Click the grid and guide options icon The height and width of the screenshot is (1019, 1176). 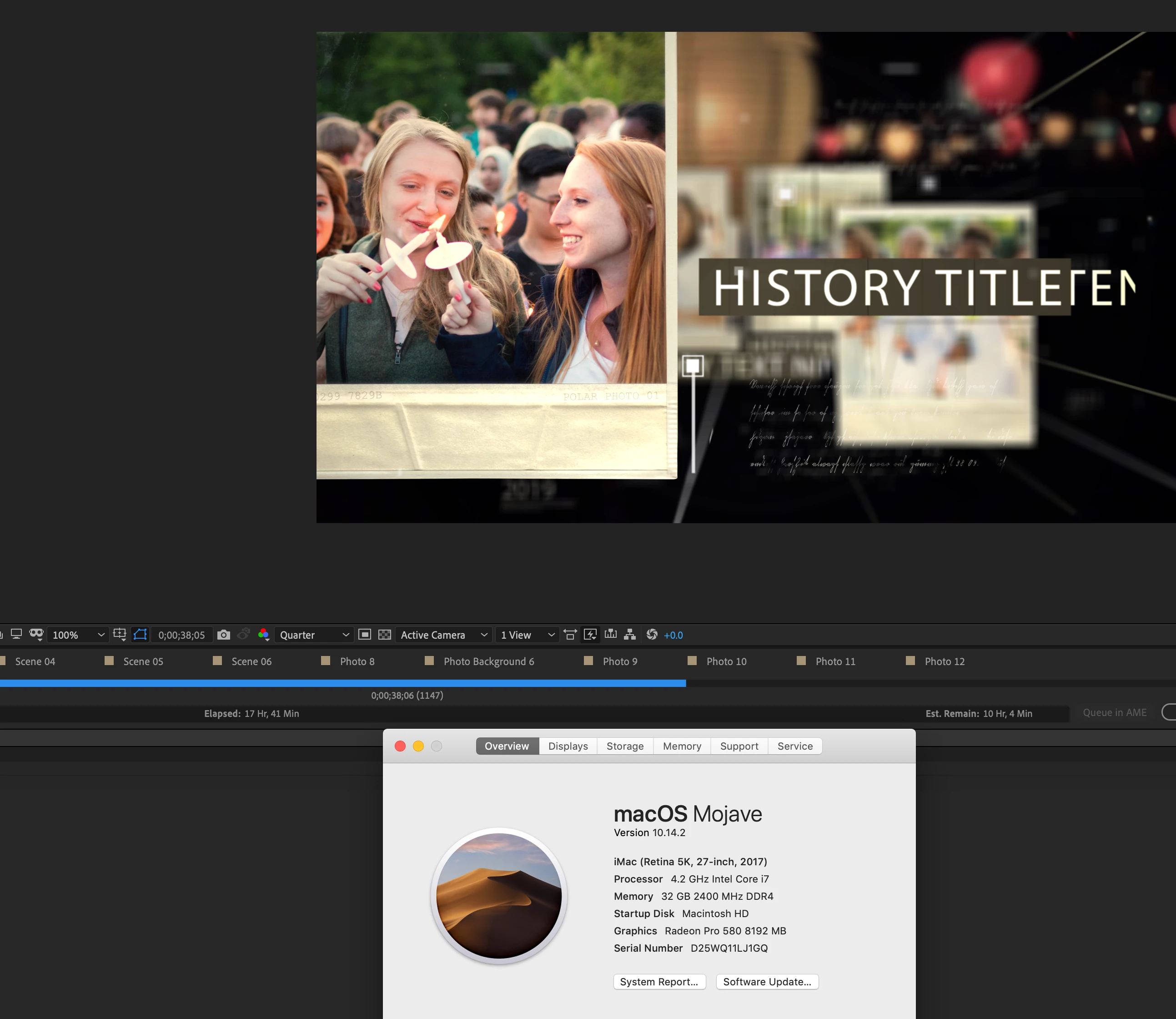click(119, 635)
